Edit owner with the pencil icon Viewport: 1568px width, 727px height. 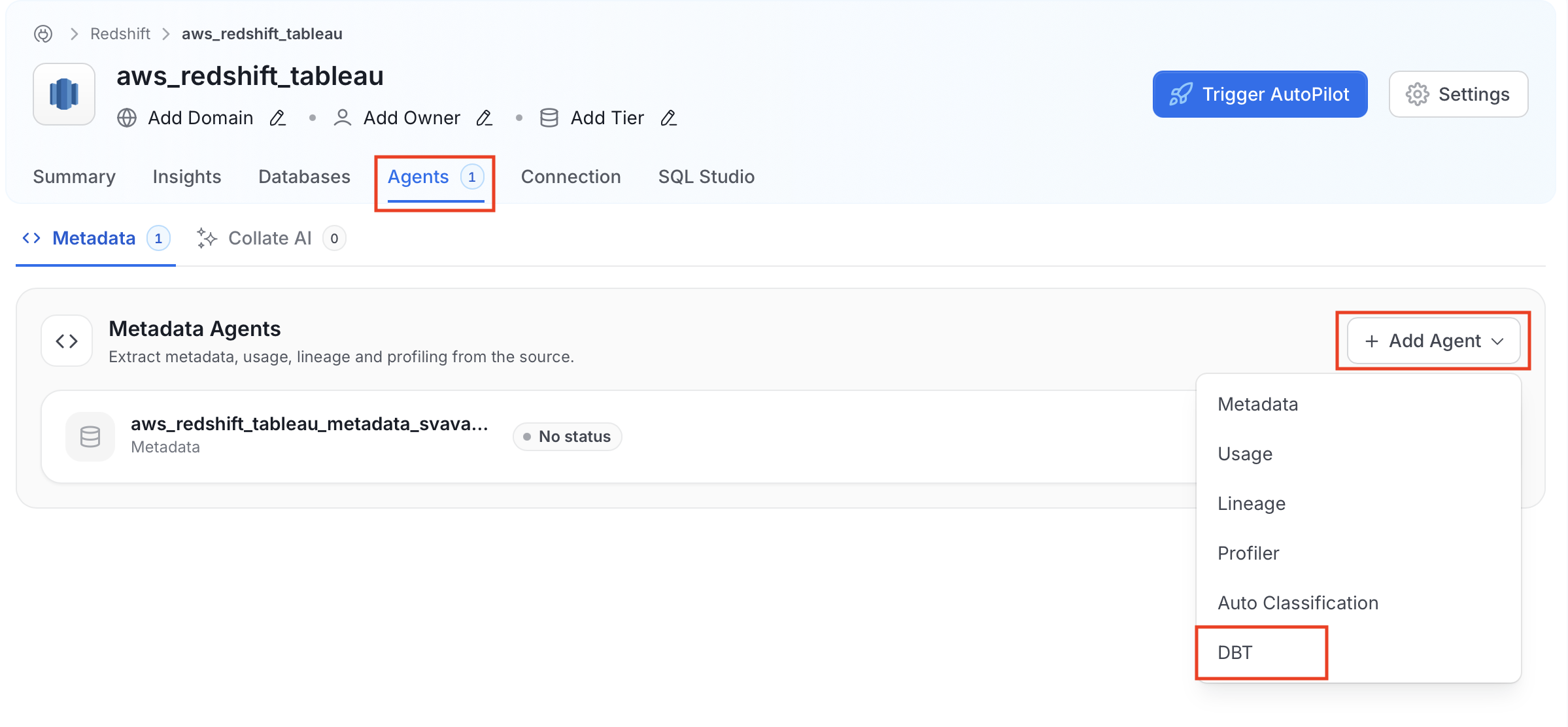(485, 118)
